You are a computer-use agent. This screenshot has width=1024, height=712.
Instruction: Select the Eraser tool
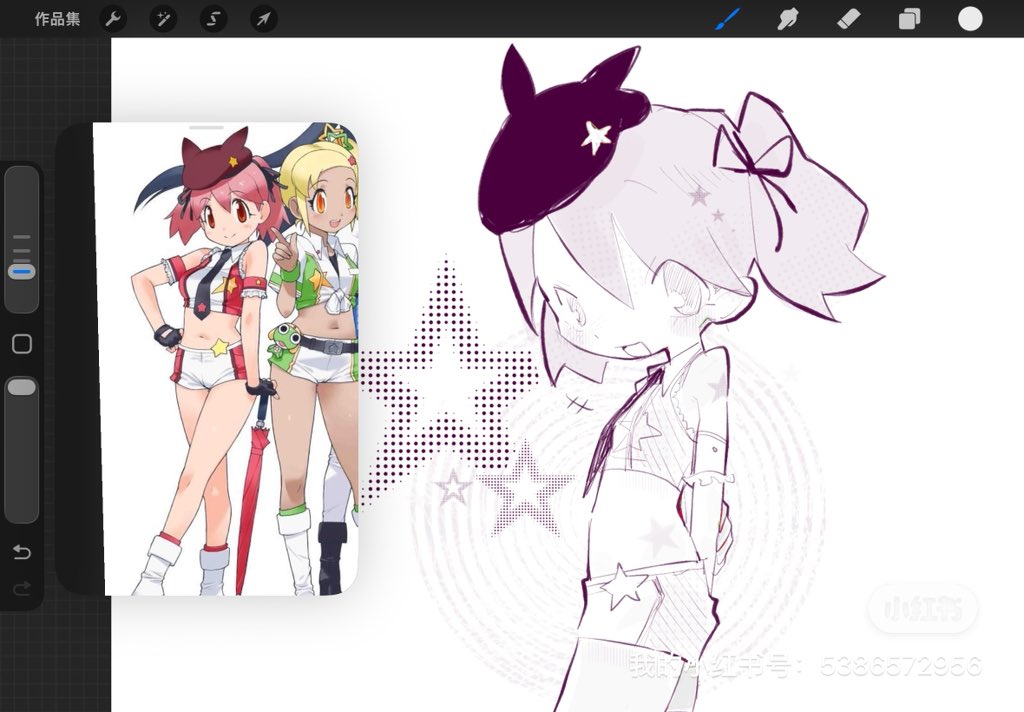[848, 19]
